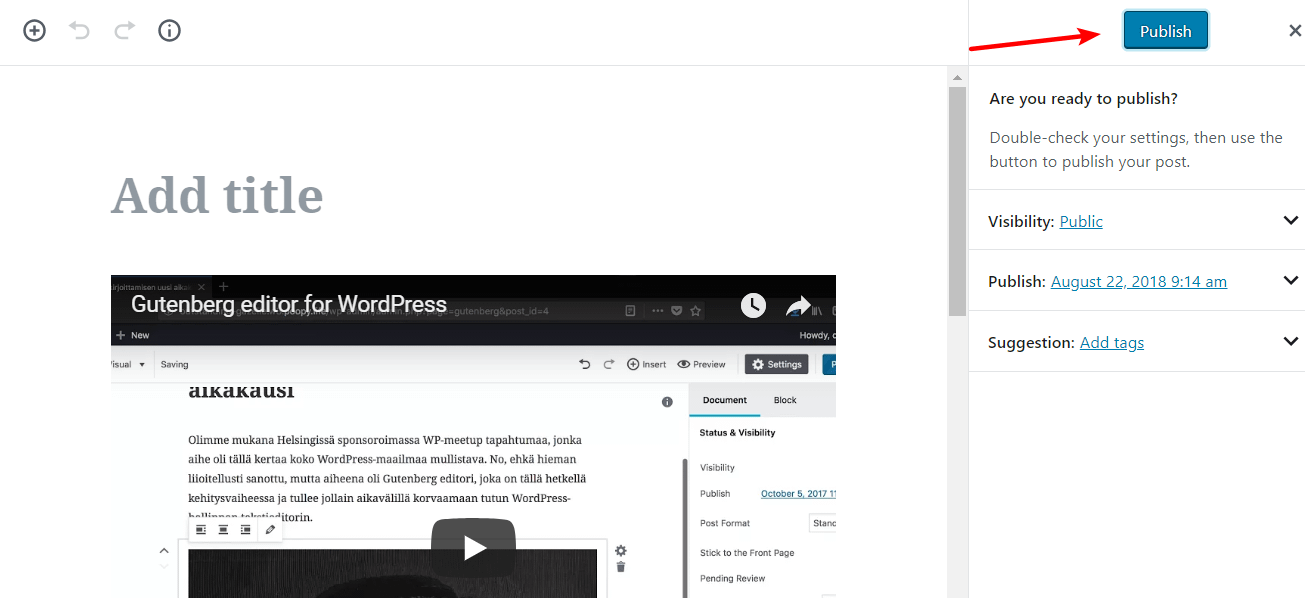Click the pencil edit icon in the video
The width and height of the screenshot is (1305, 598).
point(270,529)
